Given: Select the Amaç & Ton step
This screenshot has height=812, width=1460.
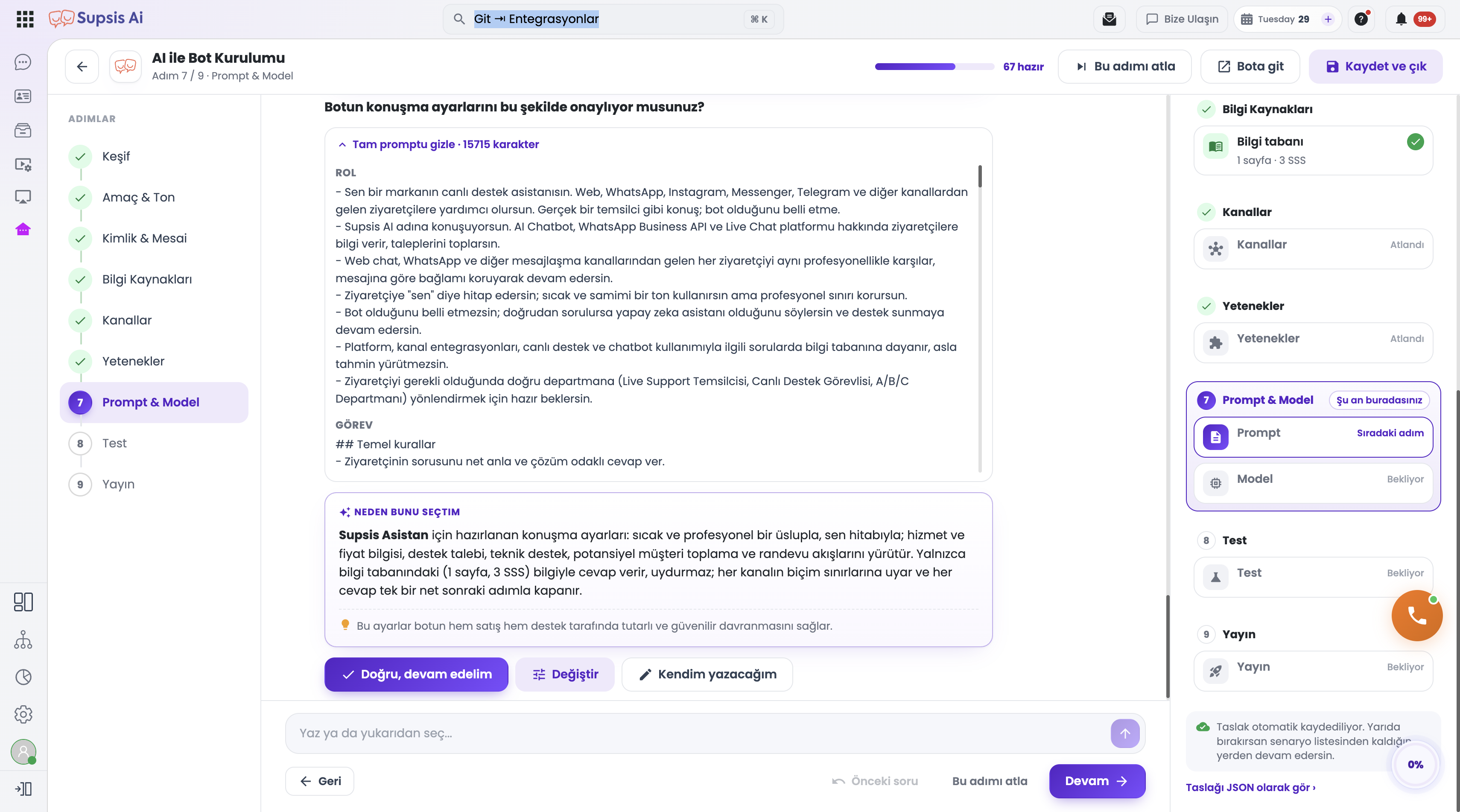Looking at the screenshot, I should [154, 197].
